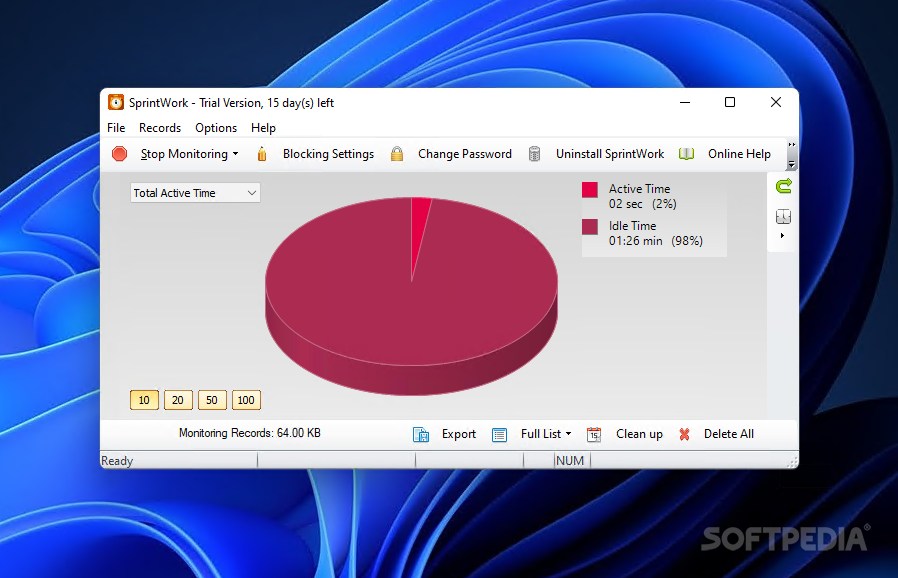Open the Options menu
This screenshot has height=578, width=898.
216,128
